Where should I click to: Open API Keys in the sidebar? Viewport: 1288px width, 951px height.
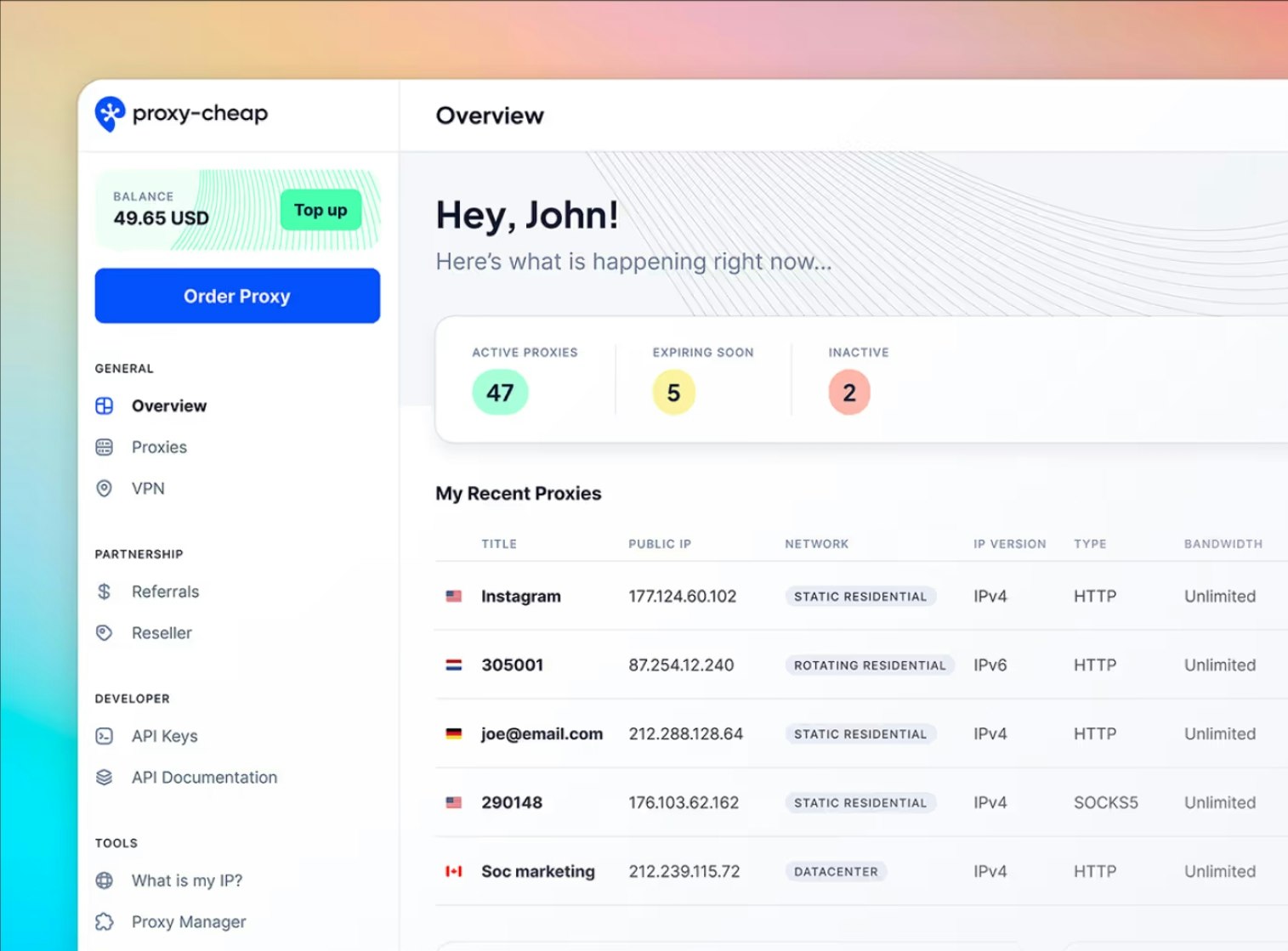tap(164, 736)
